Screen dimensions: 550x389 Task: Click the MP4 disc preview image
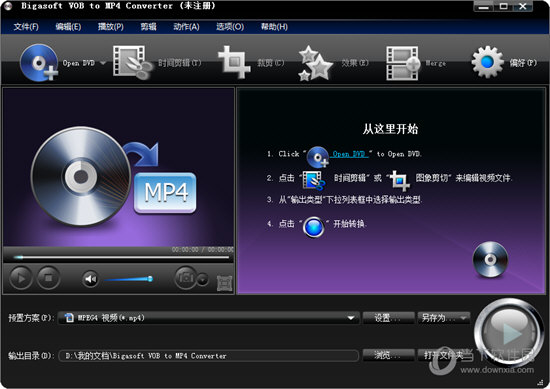113,176
